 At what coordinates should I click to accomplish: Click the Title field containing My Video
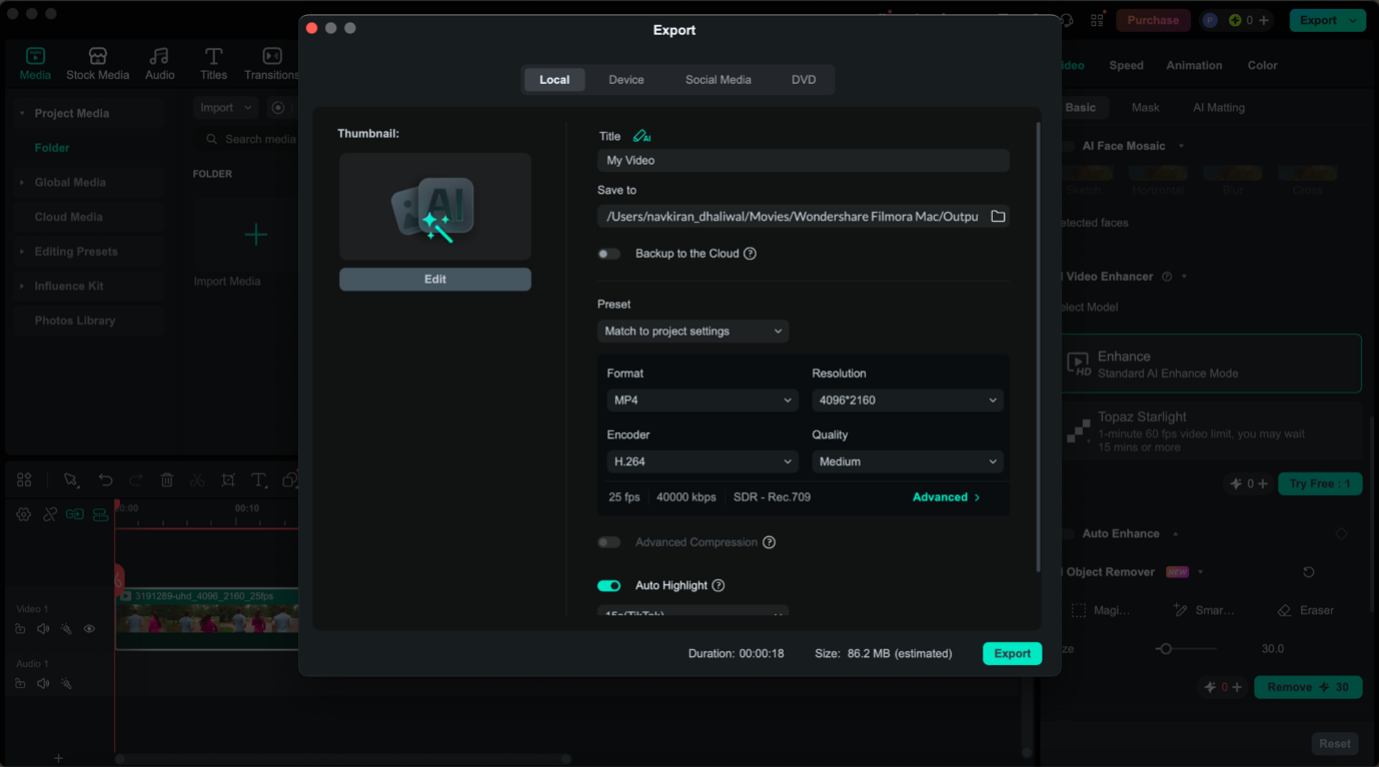pos(803,160)
